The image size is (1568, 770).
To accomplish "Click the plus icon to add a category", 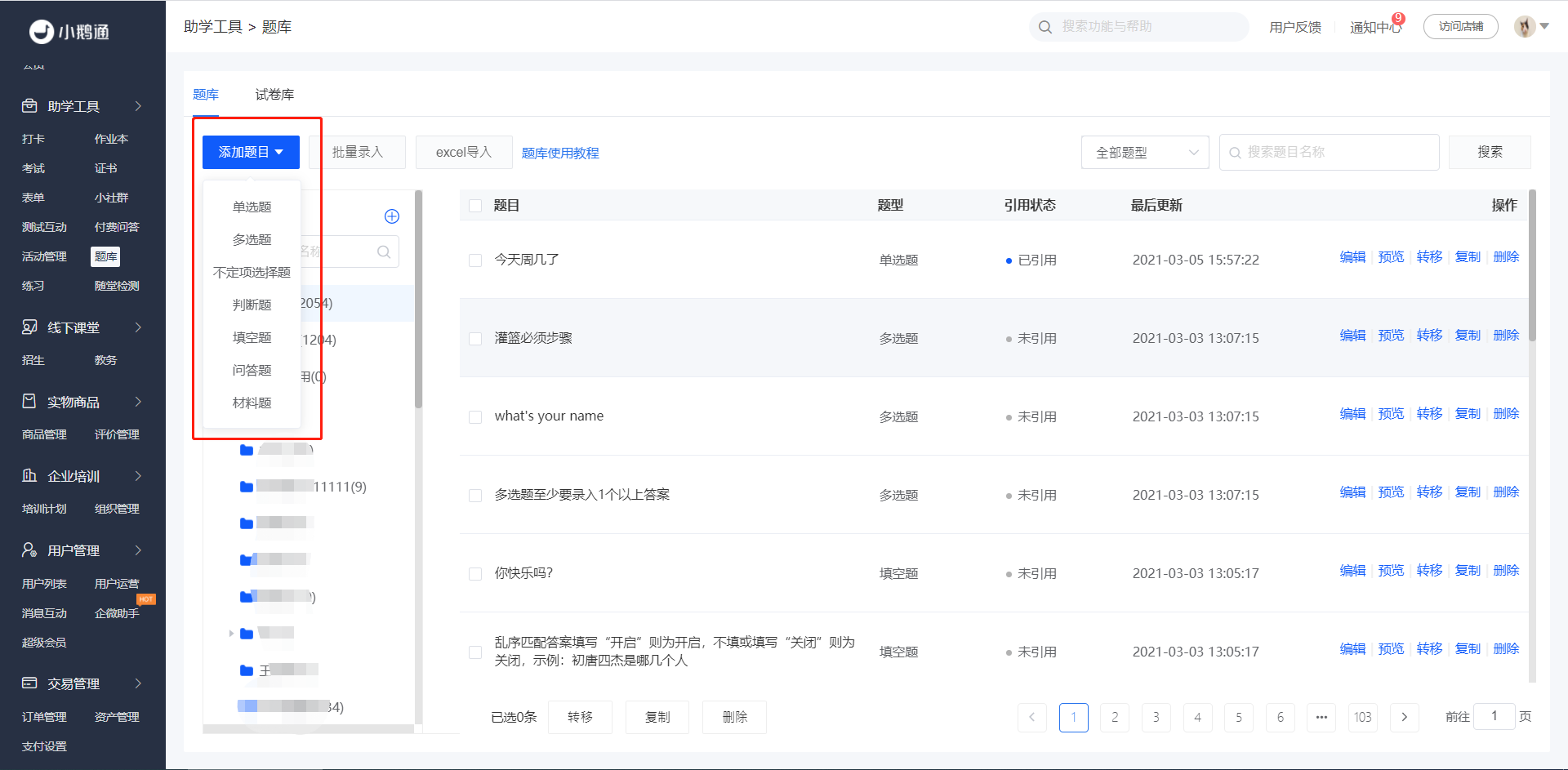I will point(392,216).
